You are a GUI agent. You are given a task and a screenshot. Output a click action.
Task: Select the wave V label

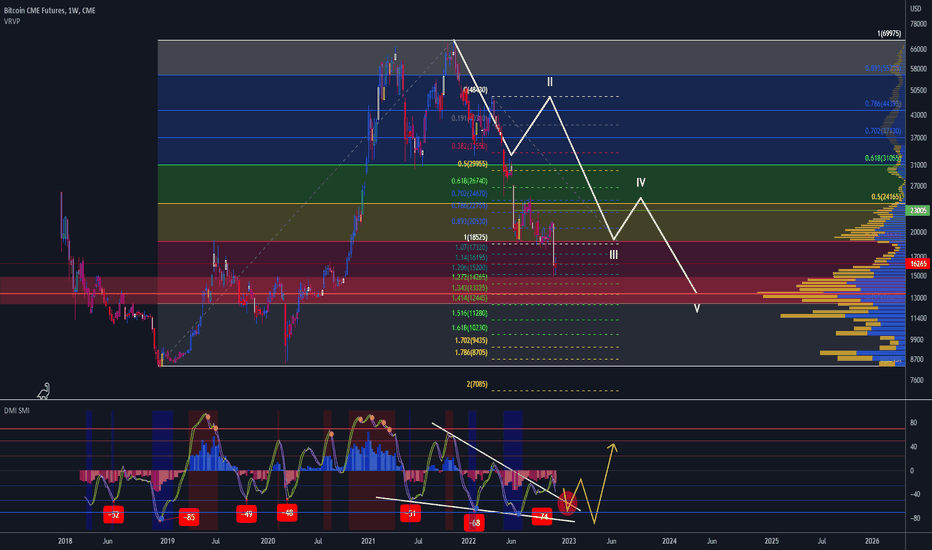[697, 309]
